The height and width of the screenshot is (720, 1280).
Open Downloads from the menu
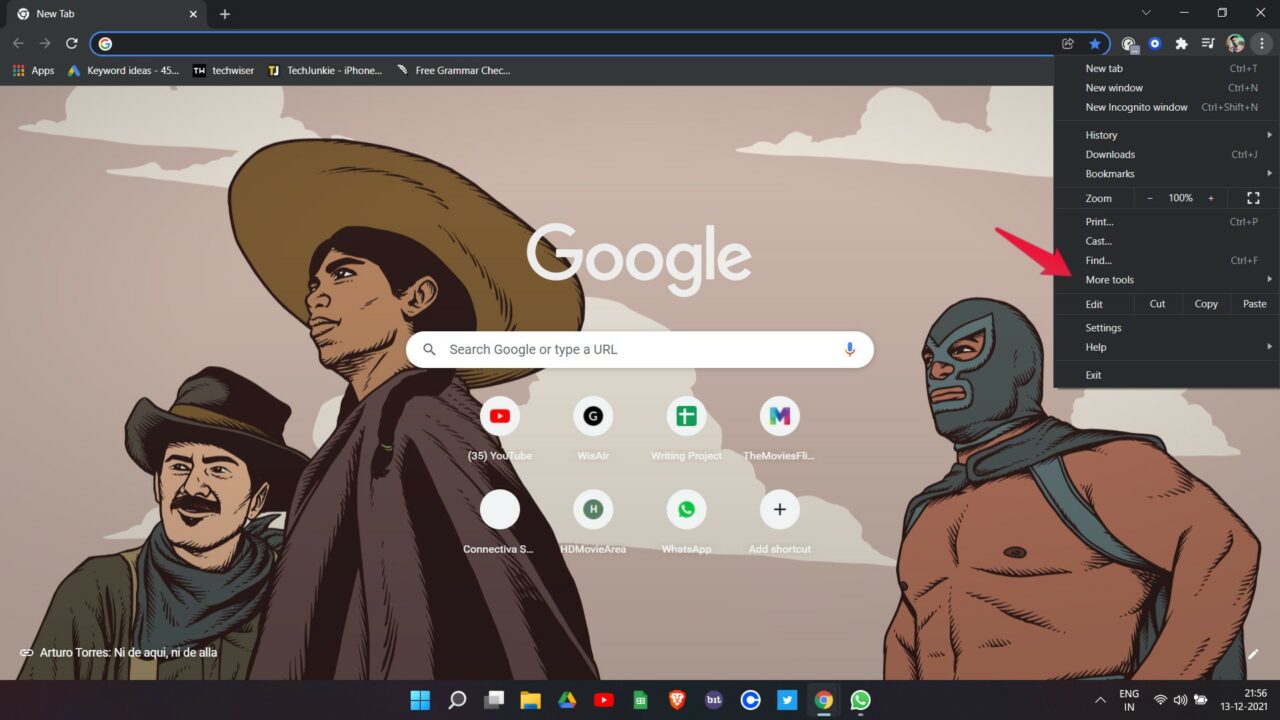[x=1166, y=155]
